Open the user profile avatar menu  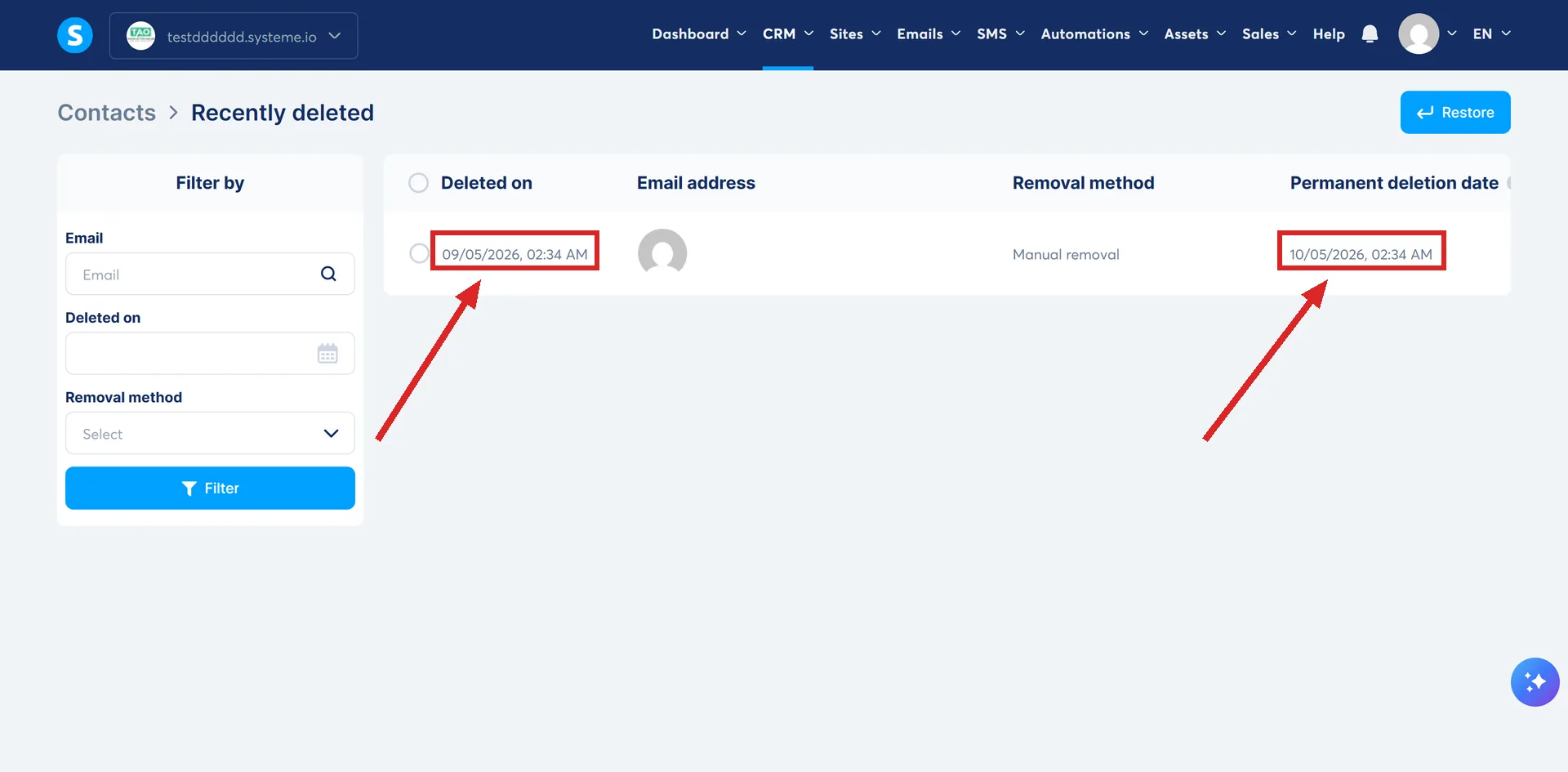point(1419,34)
